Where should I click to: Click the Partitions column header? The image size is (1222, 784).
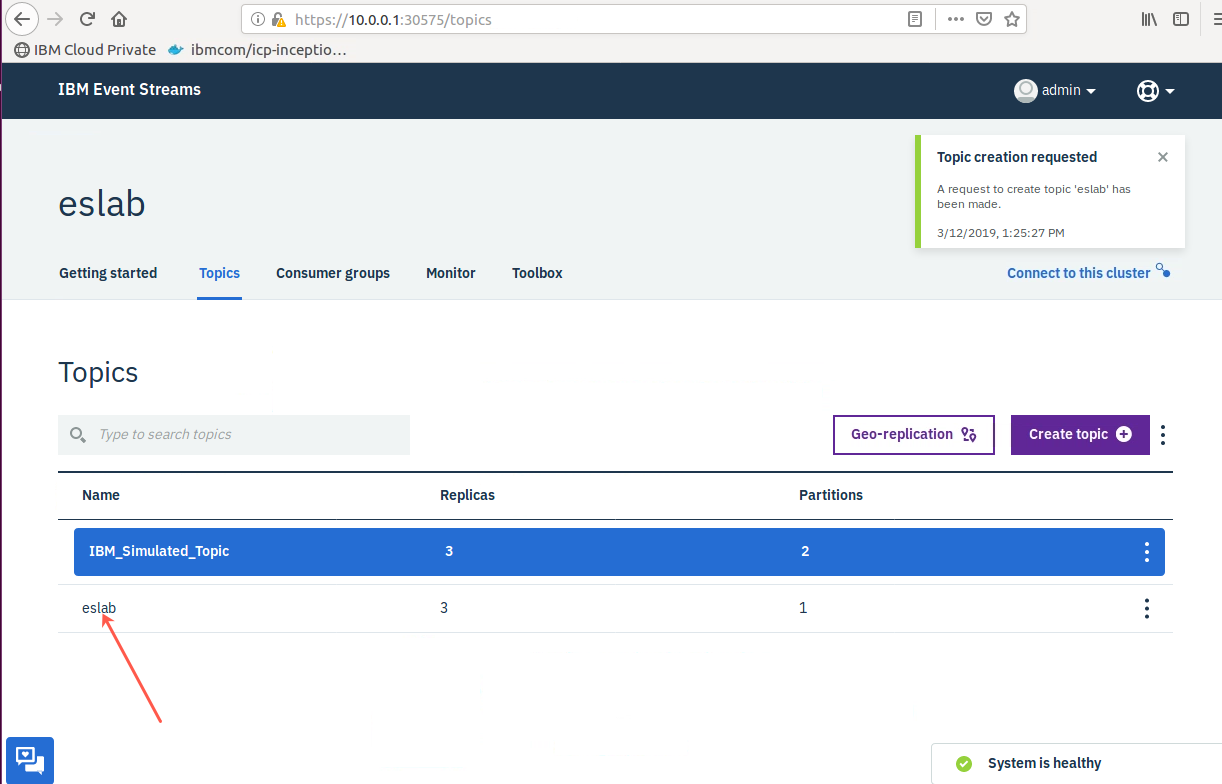[x=831, y=495]
